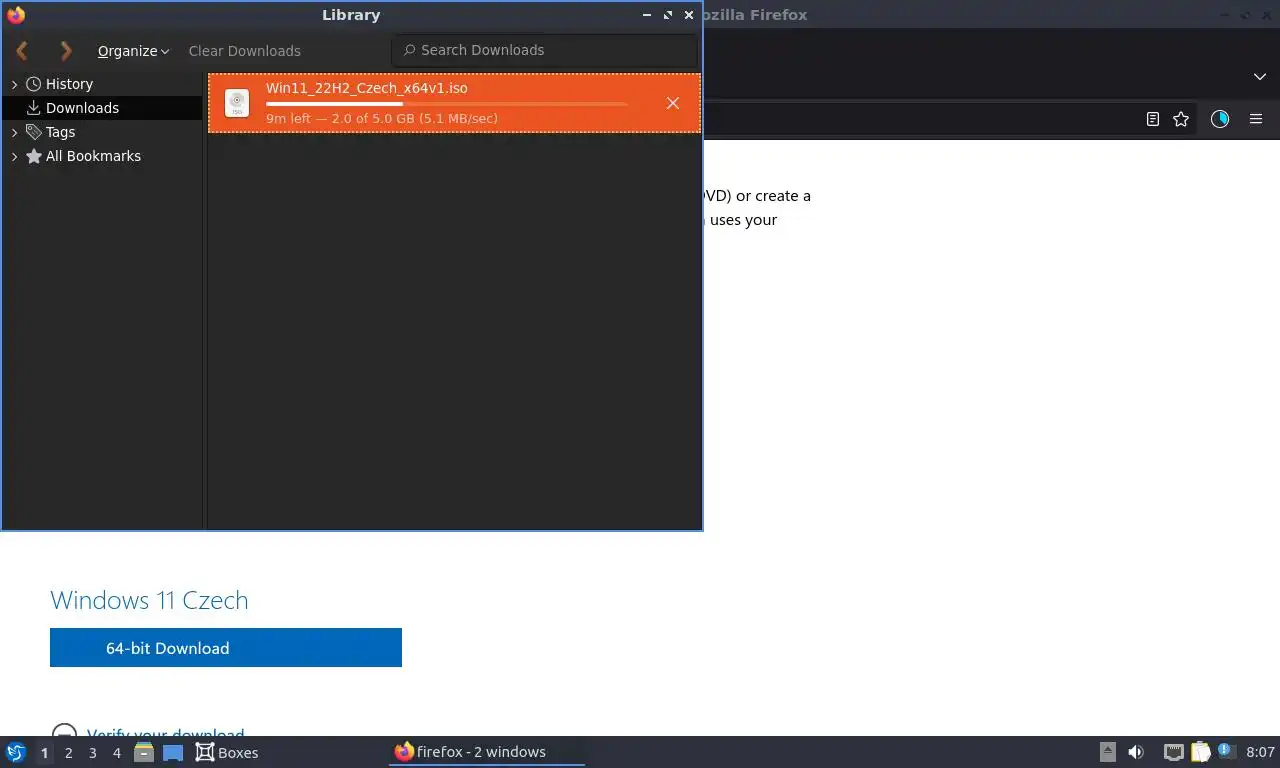The height and width of the screenshot is (768, 1280).
Task: Open the clipboard manager tray icon
Action: [x=1200, y=752]
